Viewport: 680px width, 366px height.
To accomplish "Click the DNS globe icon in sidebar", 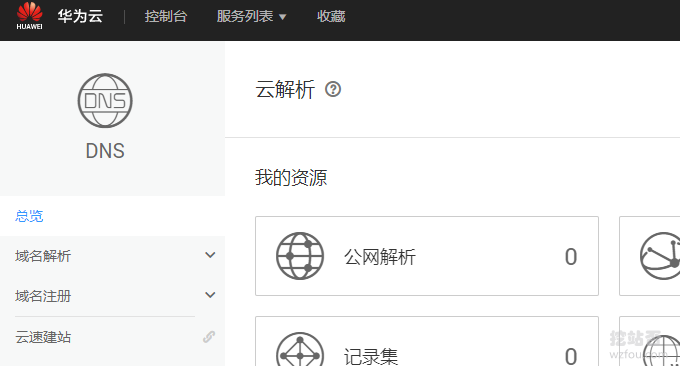I will pos(105,101).
